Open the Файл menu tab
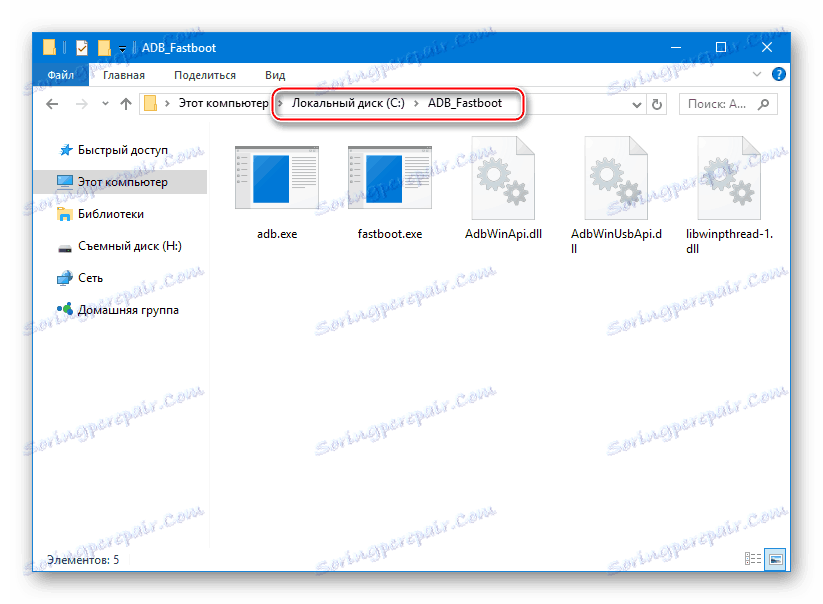The width and height of the screenshot is (823, 604). pos(60,75)
